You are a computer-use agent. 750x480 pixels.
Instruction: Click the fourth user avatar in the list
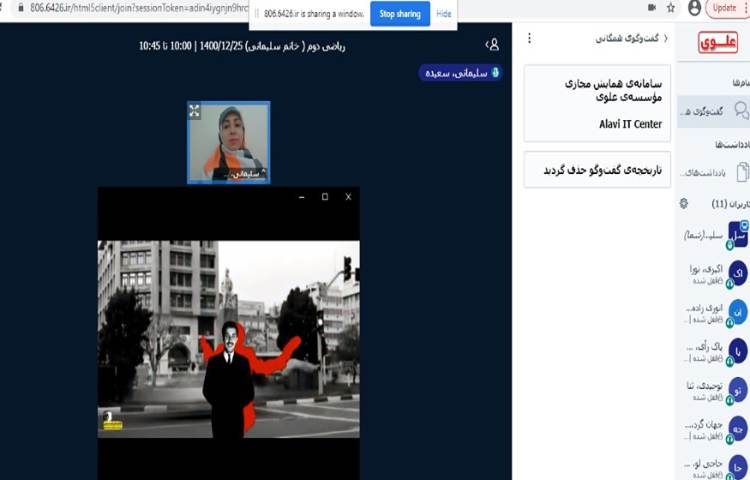(737, 351)
